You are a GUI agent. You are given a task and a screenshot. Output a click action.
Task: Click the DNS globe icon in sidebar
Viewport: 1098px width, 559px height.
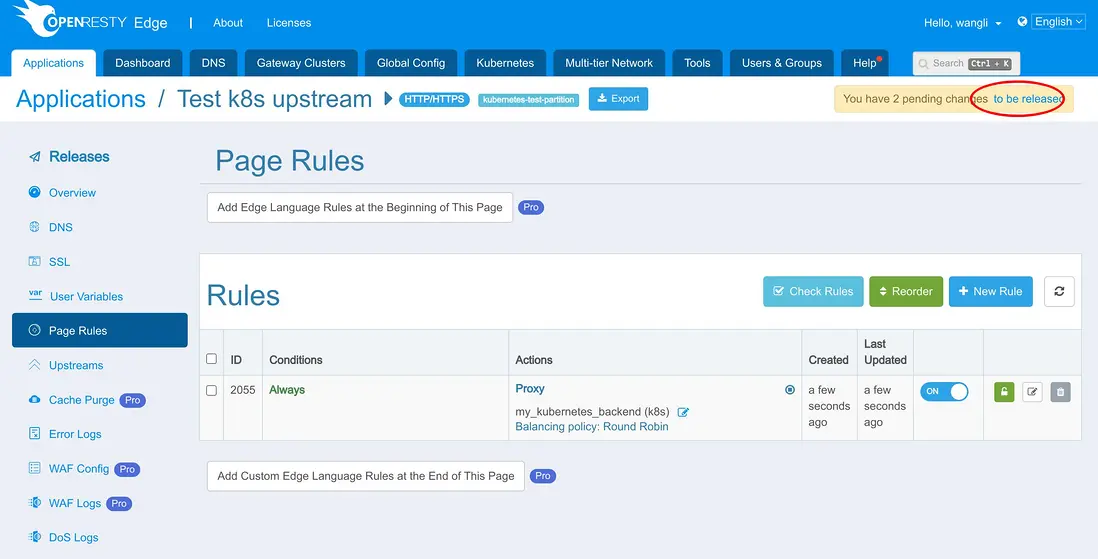(x=34, y=227)
